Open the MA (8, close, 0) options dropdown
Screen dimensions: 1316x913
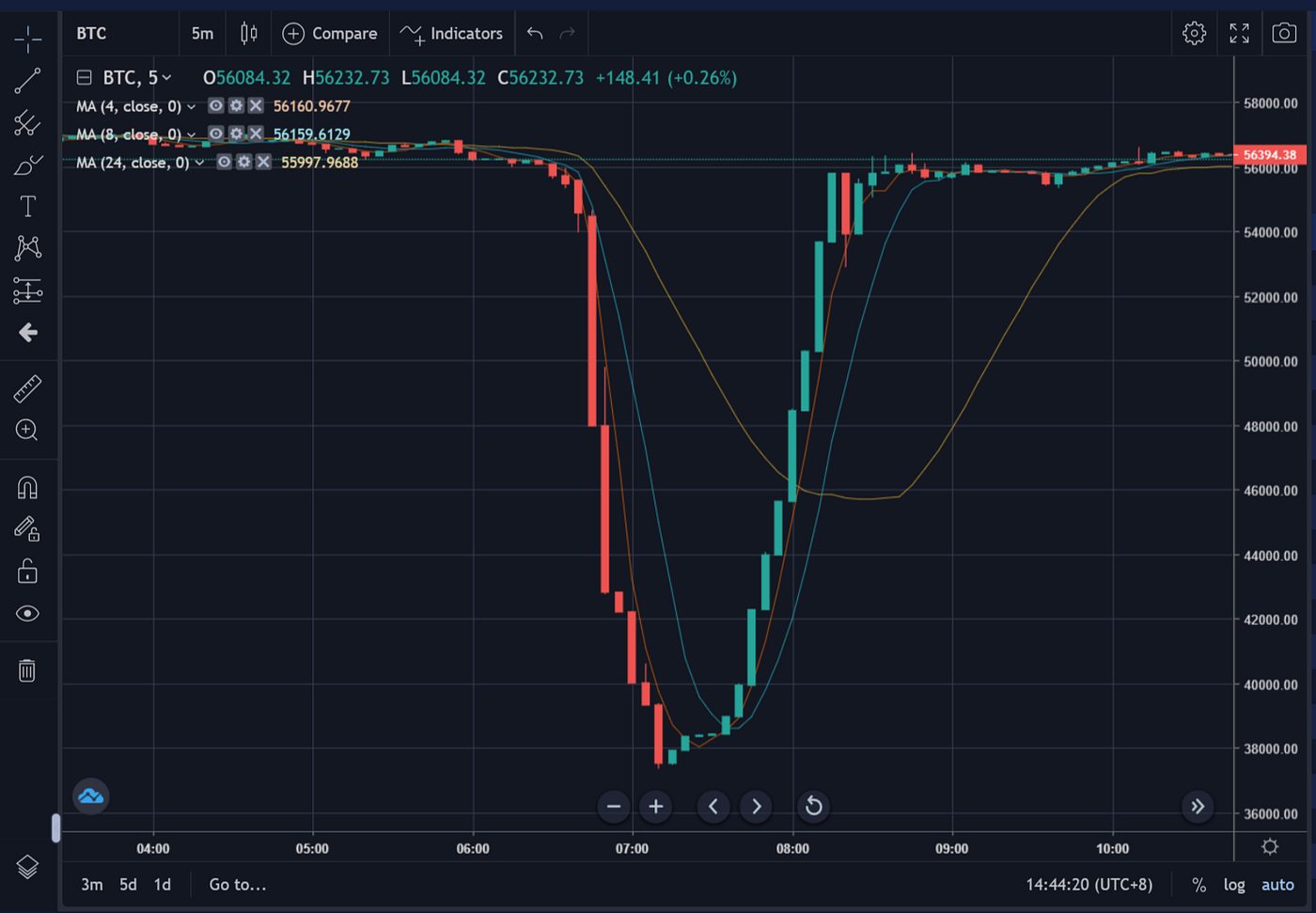[192, 134]
